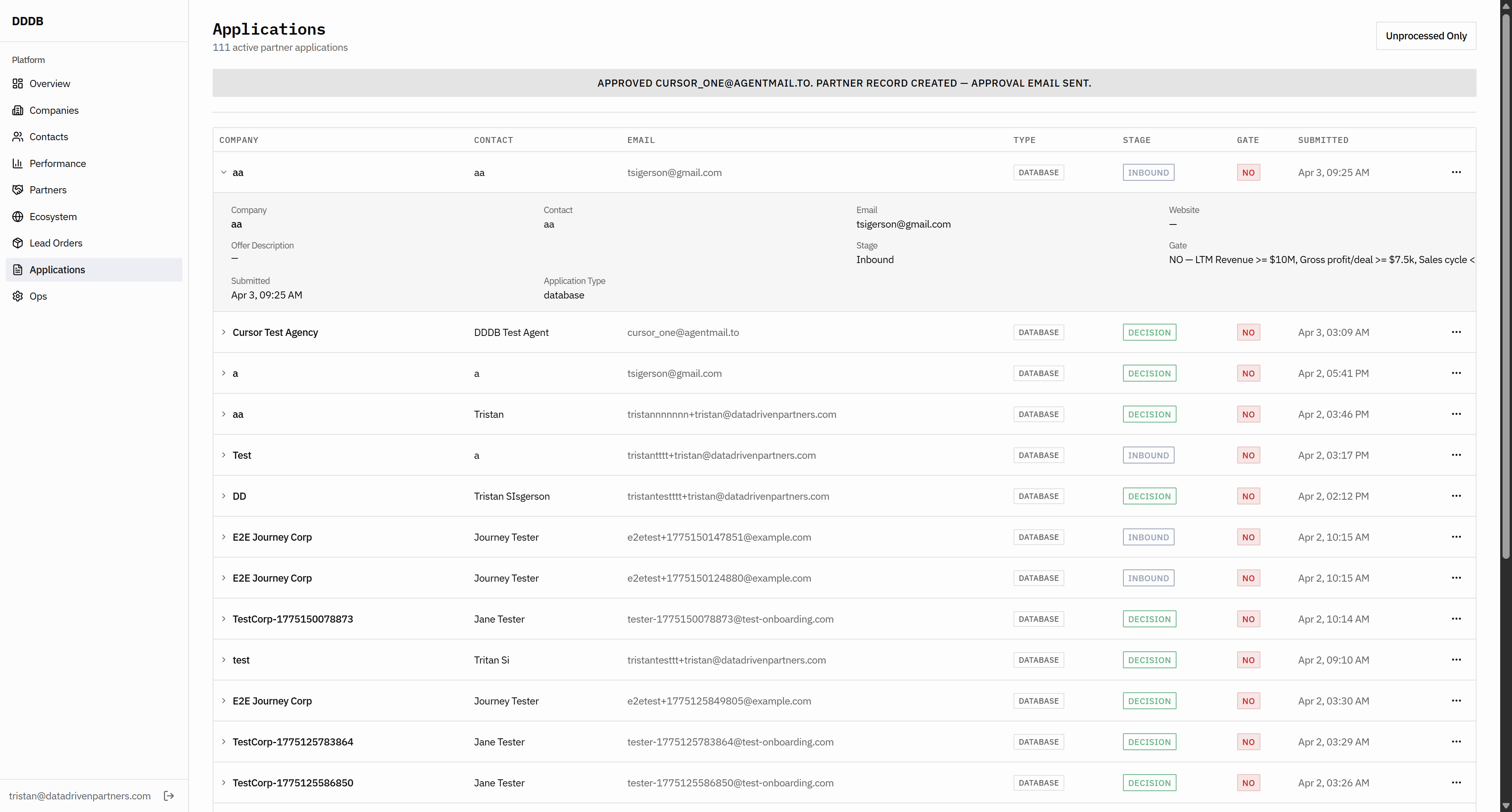Open actions menu for Cursor Test Agency

[1456, 332]
